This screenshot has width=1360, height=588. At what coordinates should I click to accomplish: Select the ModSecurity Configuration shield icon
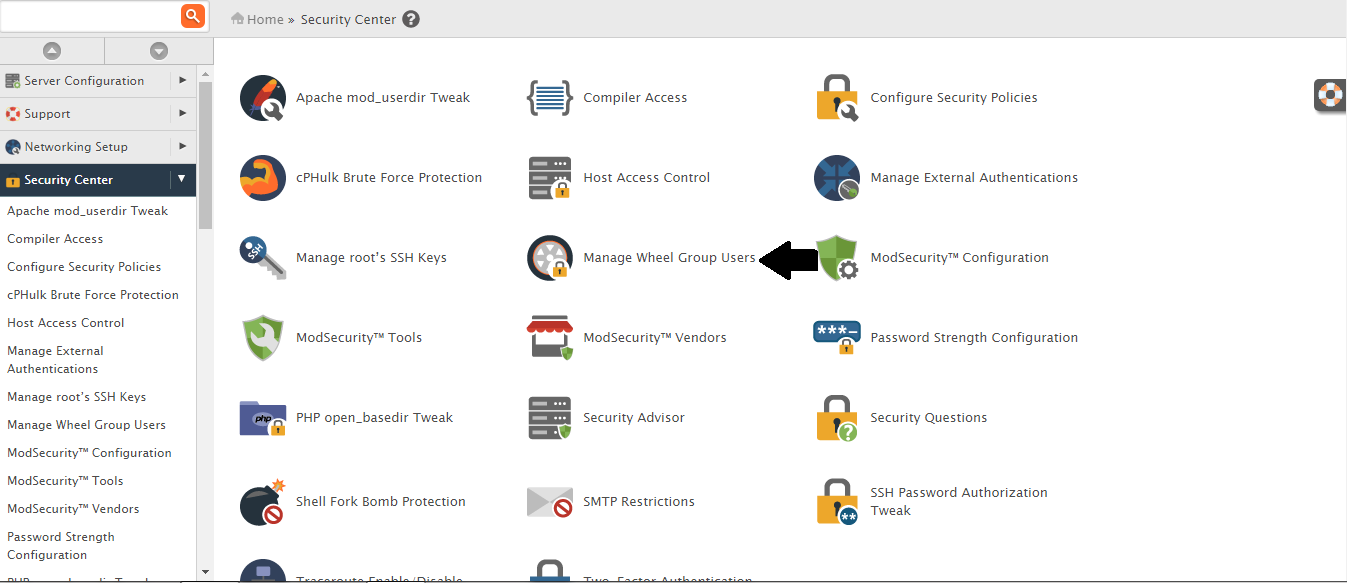(837, 258)
